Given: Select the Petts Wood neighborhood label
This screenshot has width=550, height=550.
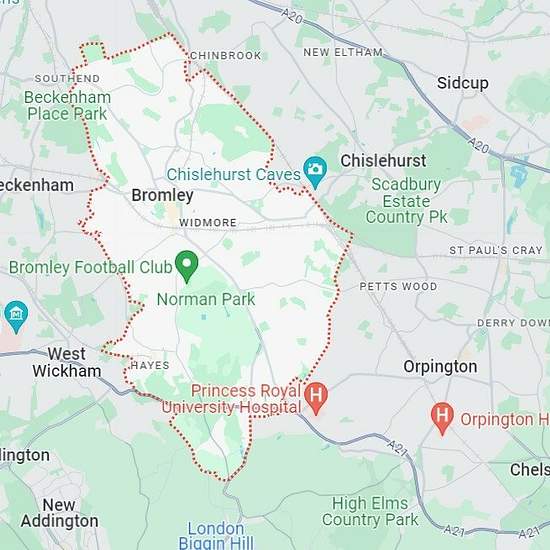Looking at the screenshot, I should click(398, 287).
